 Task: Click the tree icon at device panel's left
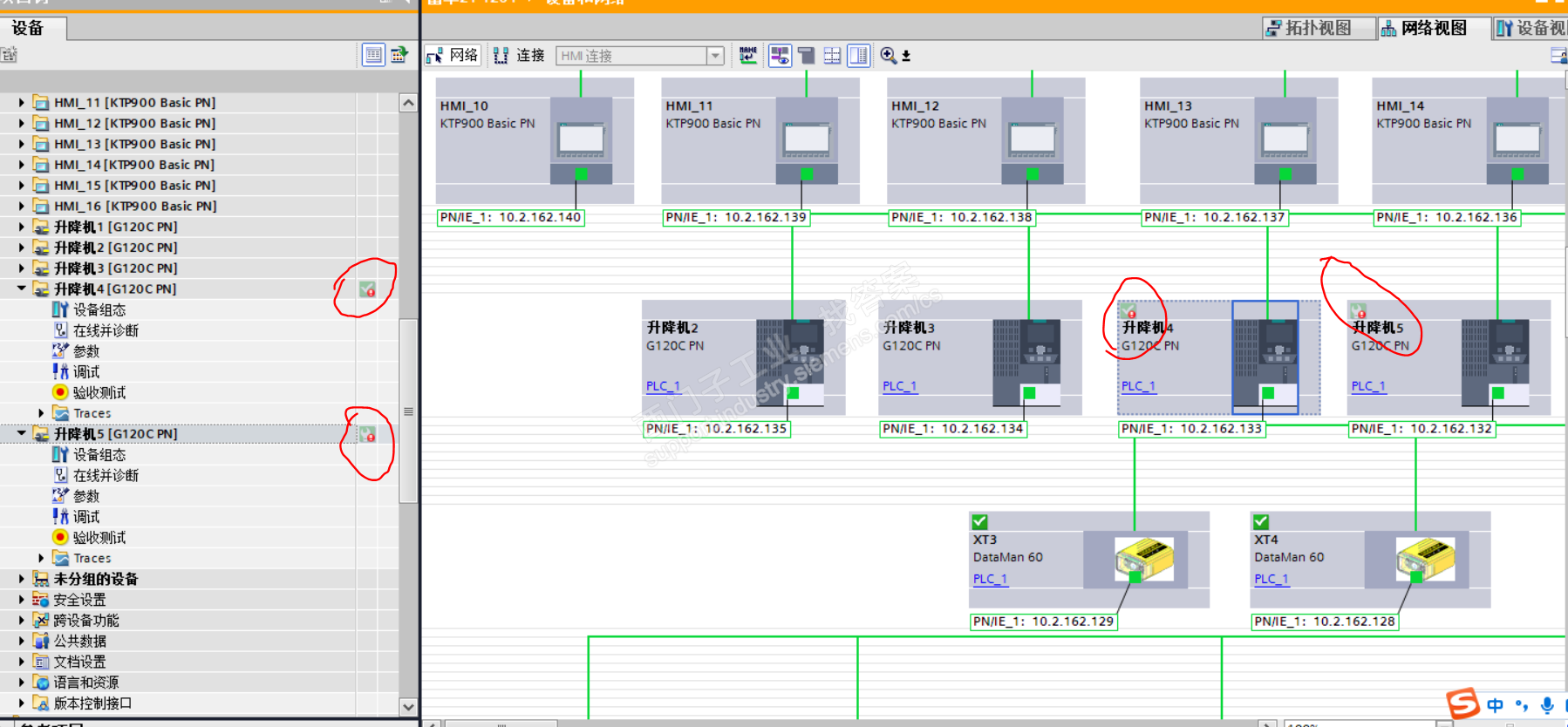(9, 55)
